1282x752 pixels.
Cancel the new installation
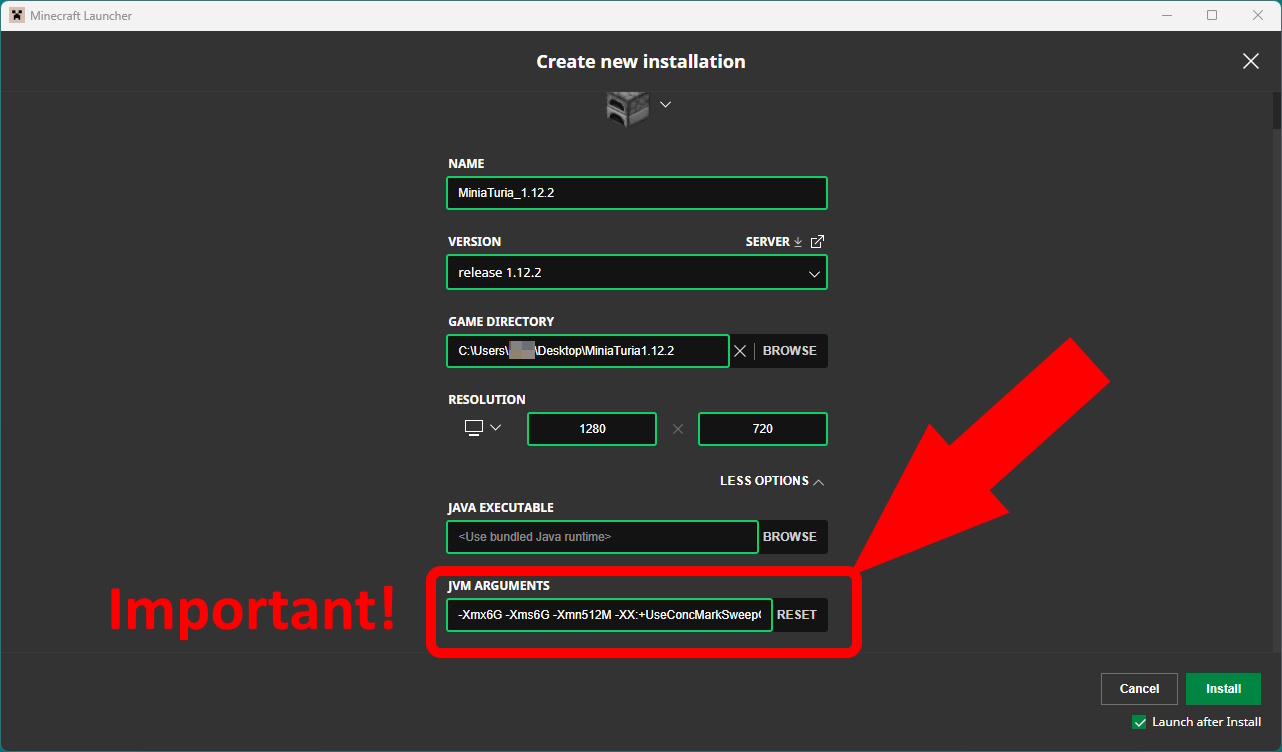(x=1139, y=689)
